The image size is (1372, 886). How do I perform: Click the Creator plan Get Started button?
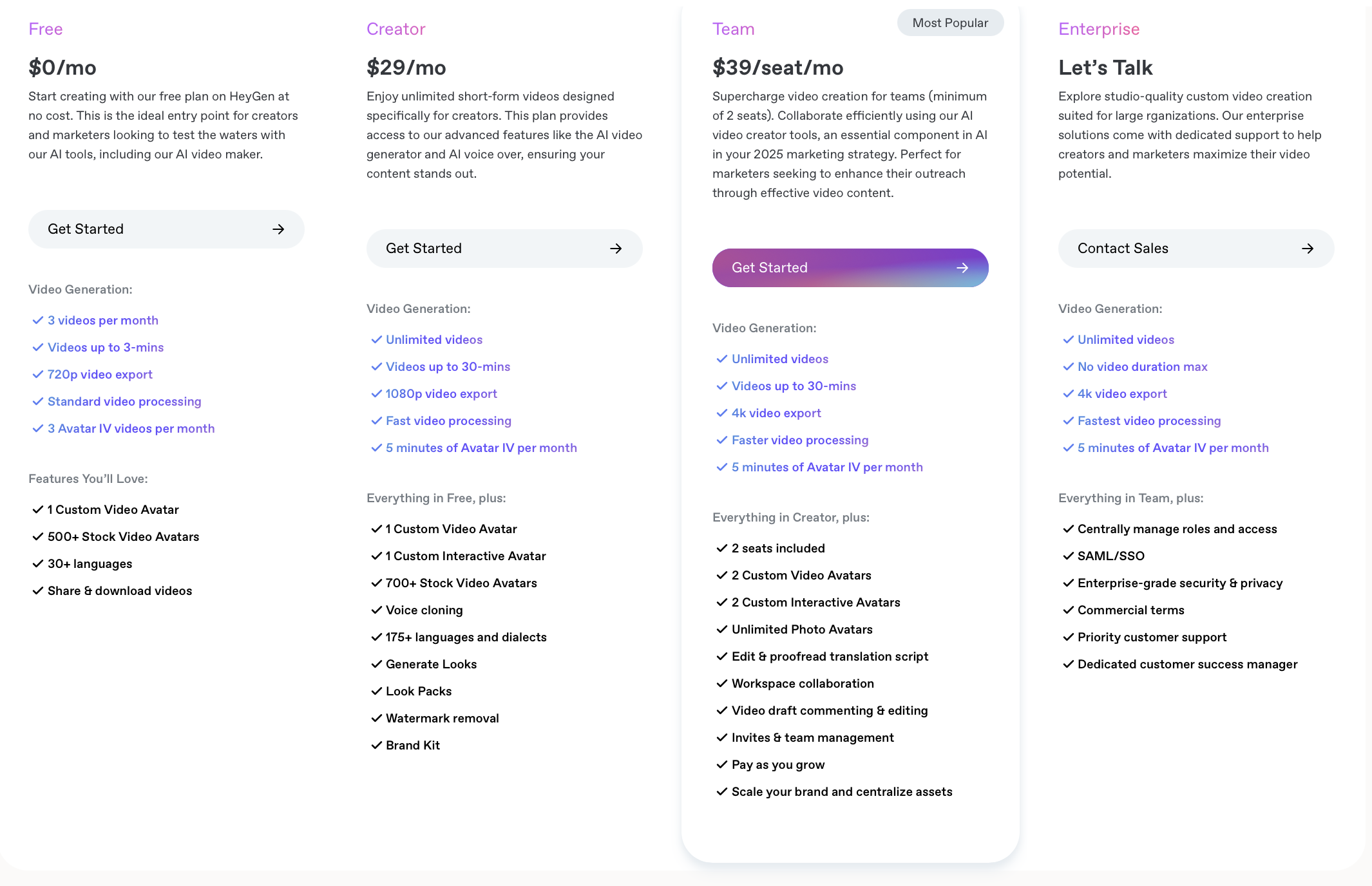point(504,249)
